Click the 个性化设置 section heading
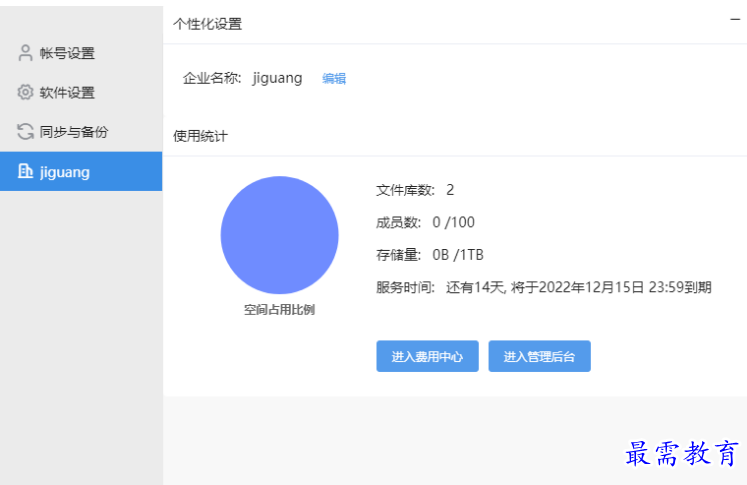Viewport: 747px width, 485px height. (x=208, y=24)
